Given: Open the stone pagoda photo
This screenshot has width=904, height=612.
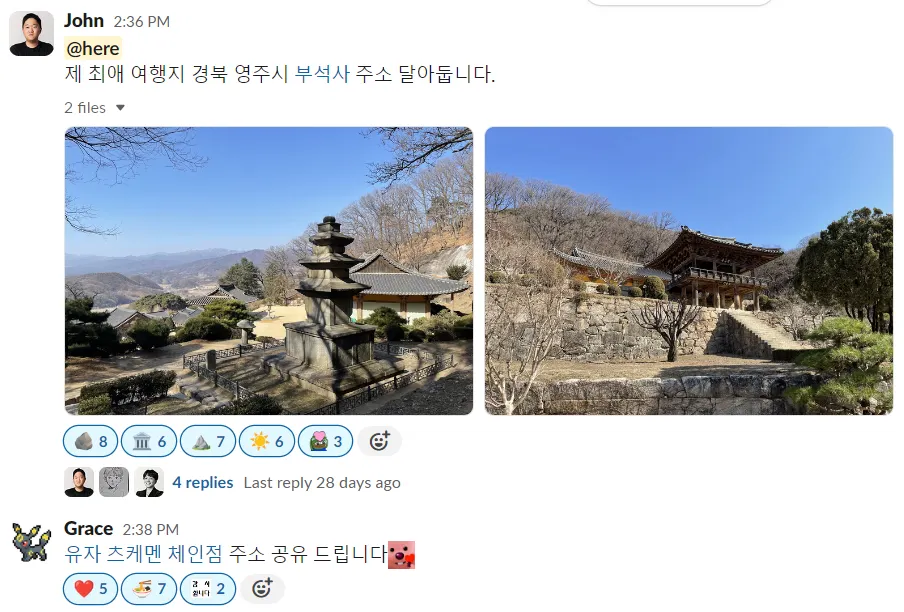Looking at the screenshot, I should 269,271.
